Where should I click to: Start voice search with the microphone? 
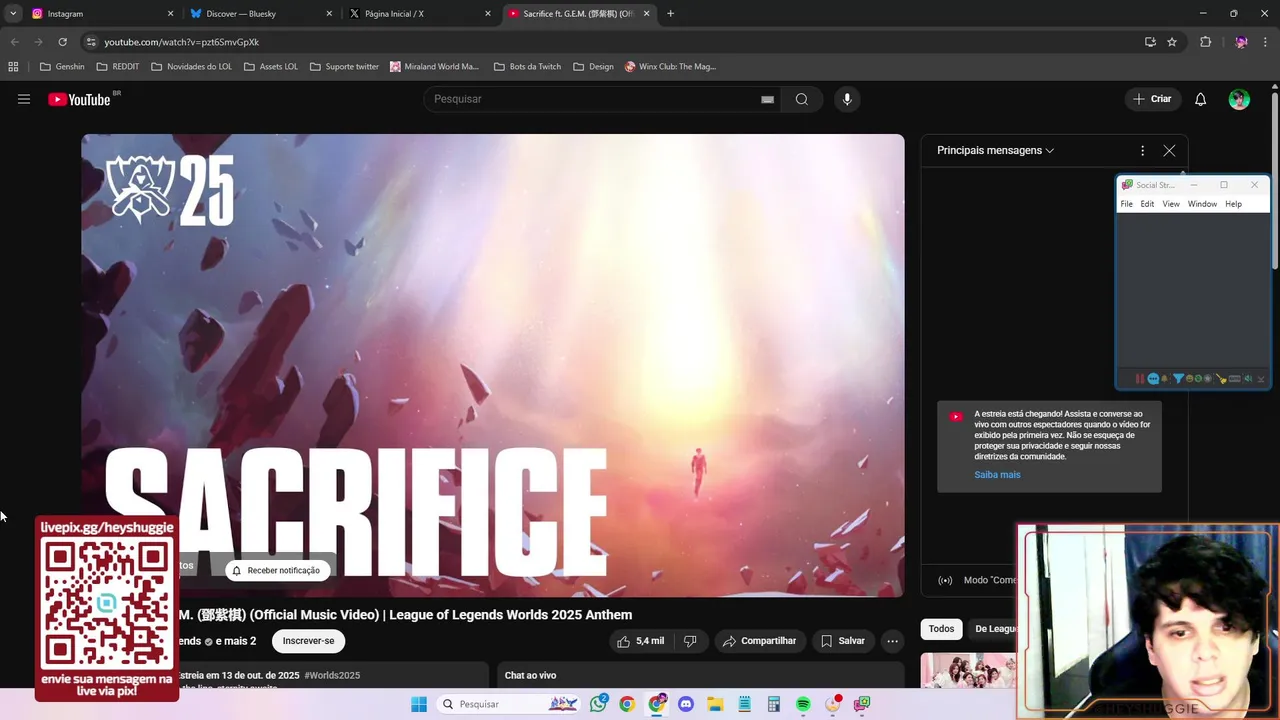pyautogui.click(x=847, y=99)
